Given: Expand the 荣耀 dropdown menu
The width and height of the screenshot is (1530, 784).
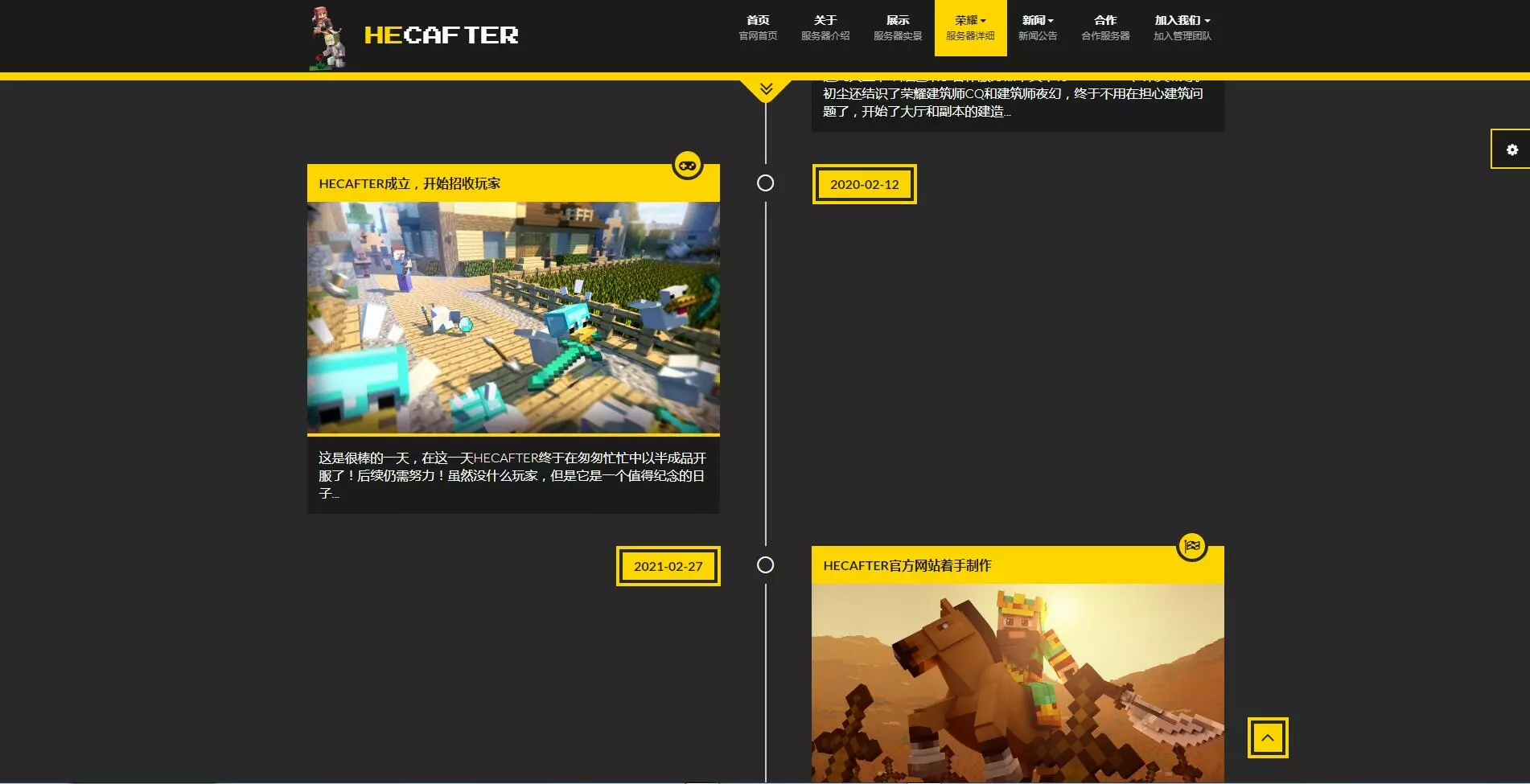Looking at the screenshot, I should [970, 27].
